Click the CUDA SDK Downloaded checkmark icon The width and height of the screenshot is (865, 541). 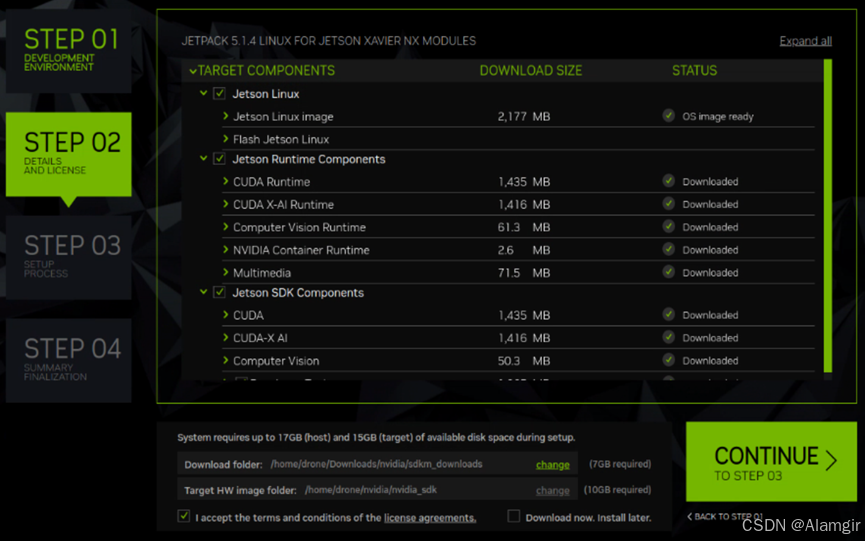tap(668, 314)
